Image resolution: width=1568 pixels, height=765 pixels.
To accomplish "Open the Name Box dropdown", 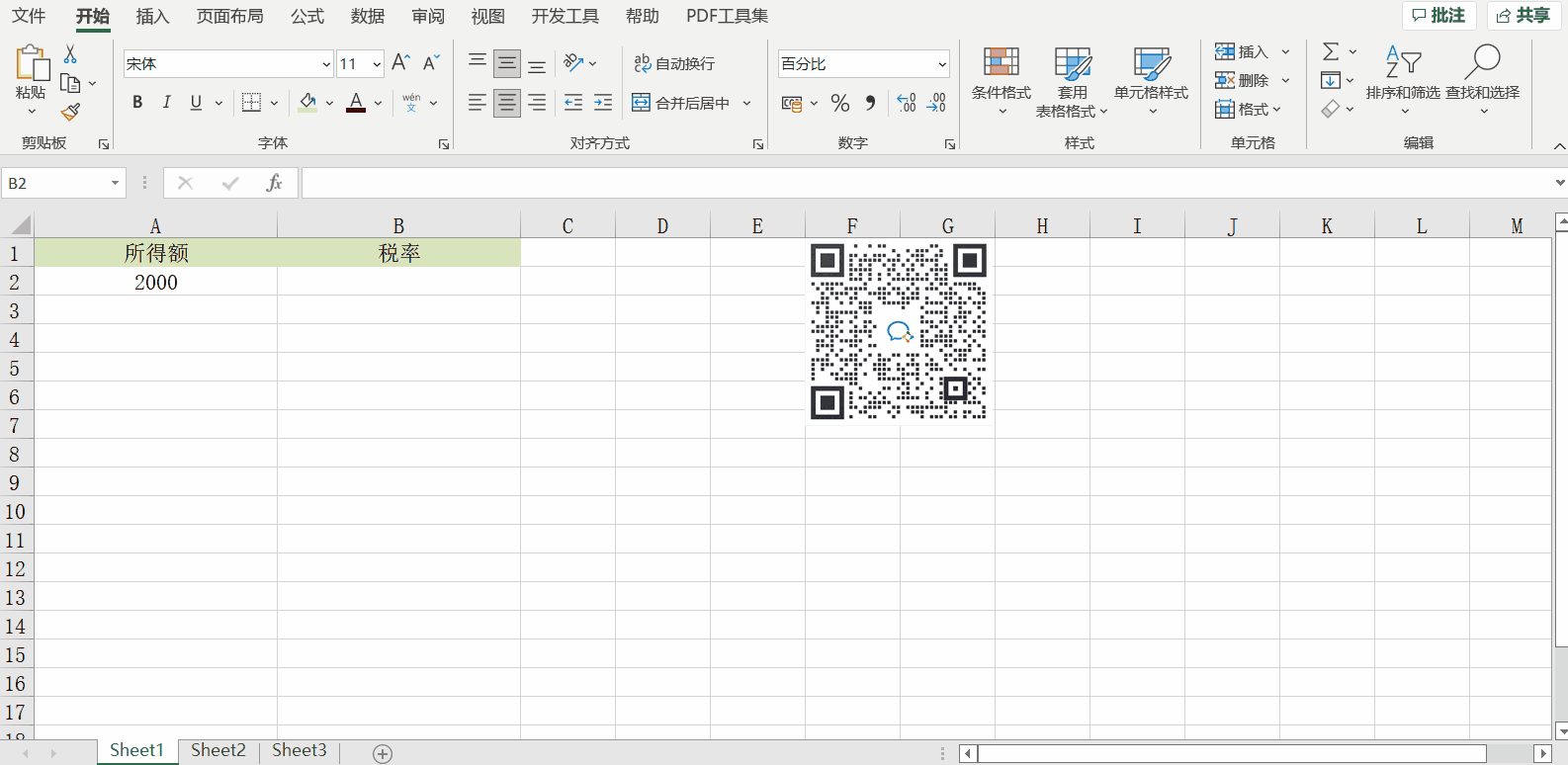I will pyautogui.click(x=115, y=183).
